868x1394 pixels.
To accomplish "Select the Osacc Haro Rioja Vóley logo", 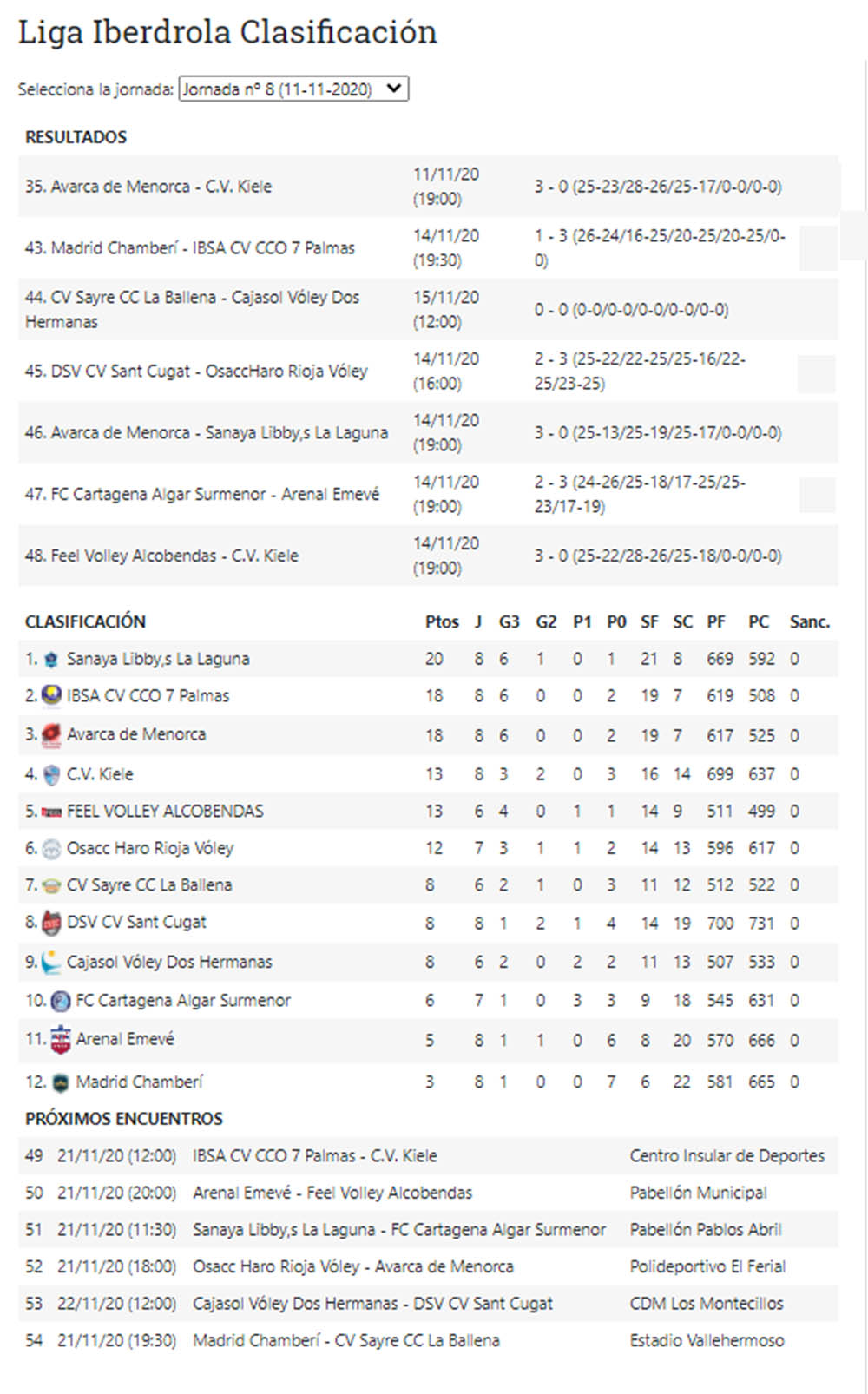I will tap(52, 848).
